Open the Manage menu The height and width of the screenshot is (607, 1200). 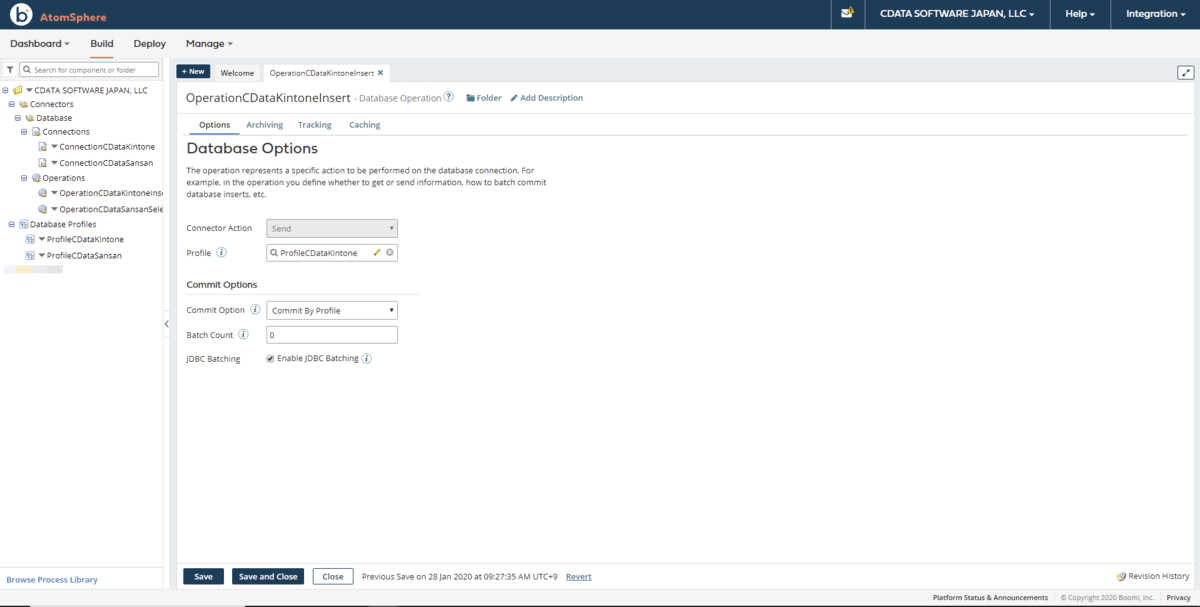pos(209,44)
